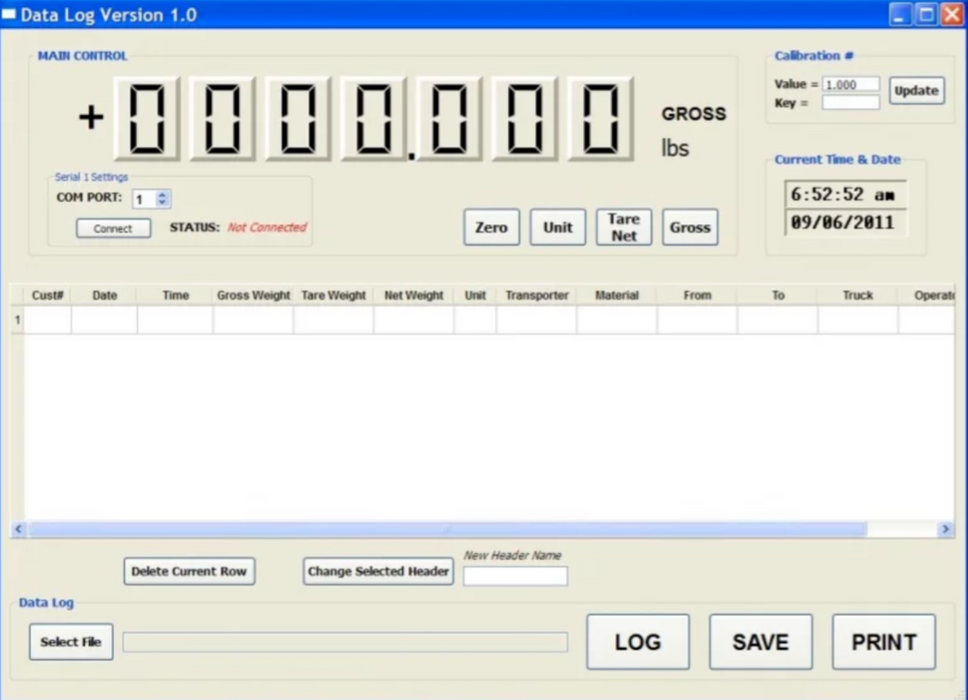Click Update to apply the calibration value
Viewport: 968px width, 700px height.
915,90
